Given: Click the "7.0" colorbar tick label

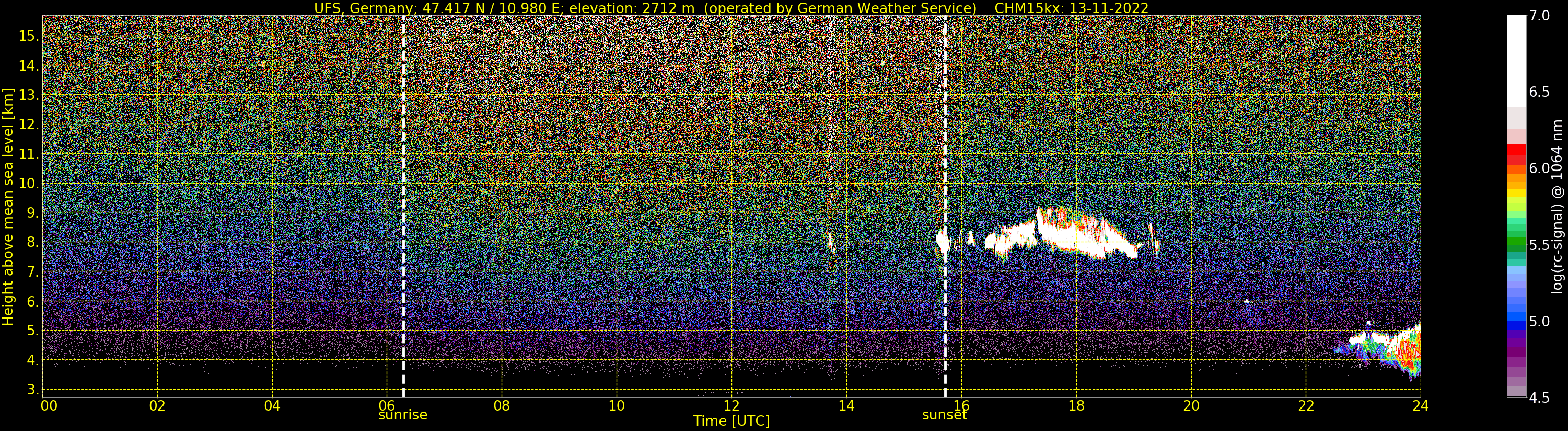Looking at the screenshot, I should (x=1539, y=15).
